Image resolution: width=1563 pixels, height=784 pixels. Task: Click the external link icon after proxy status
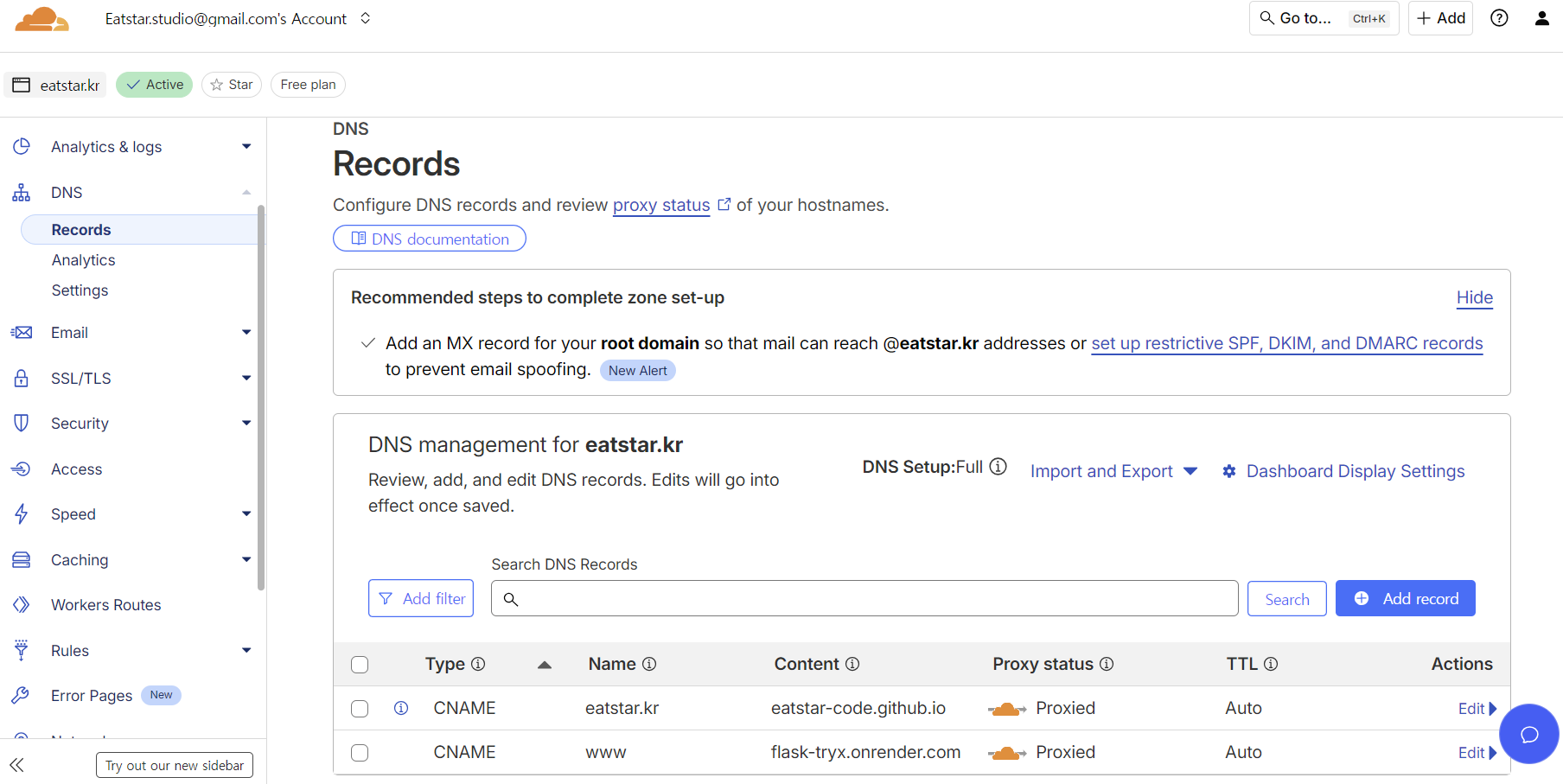click(724, 205)
